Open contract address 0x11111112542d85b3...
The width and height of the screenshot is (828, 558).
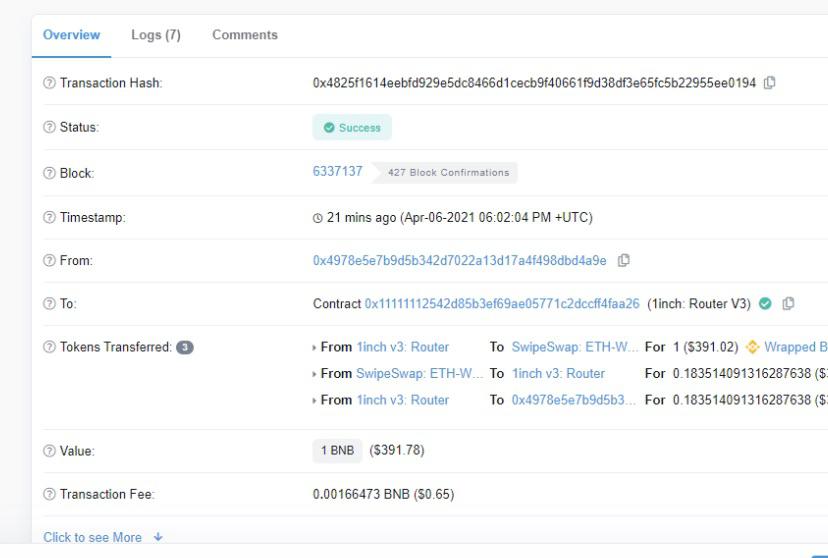502,304
